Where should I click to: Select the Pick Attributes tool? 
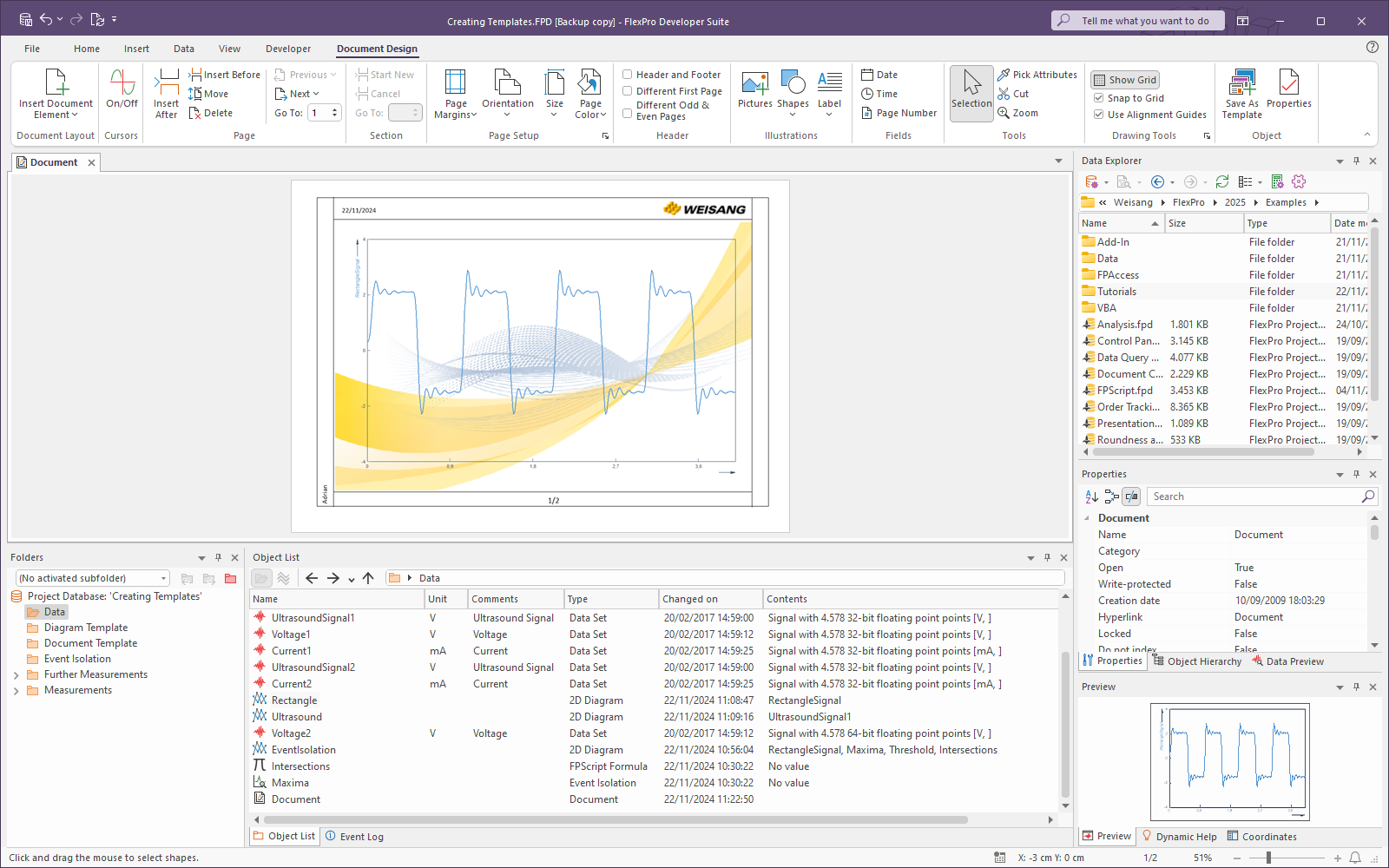[x=1037, y=75]
